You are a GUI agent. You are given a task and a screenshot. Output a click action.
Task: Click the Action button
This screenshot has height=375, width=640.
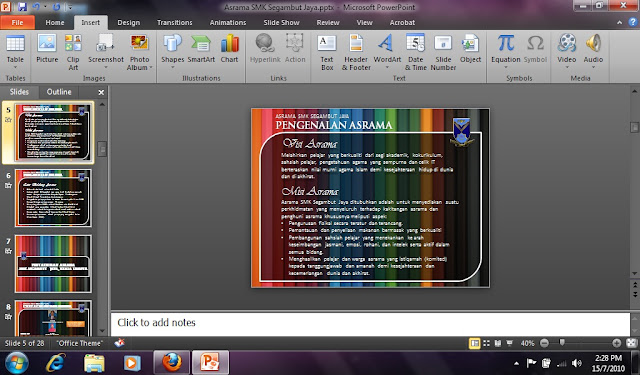[x=295, y=49]
